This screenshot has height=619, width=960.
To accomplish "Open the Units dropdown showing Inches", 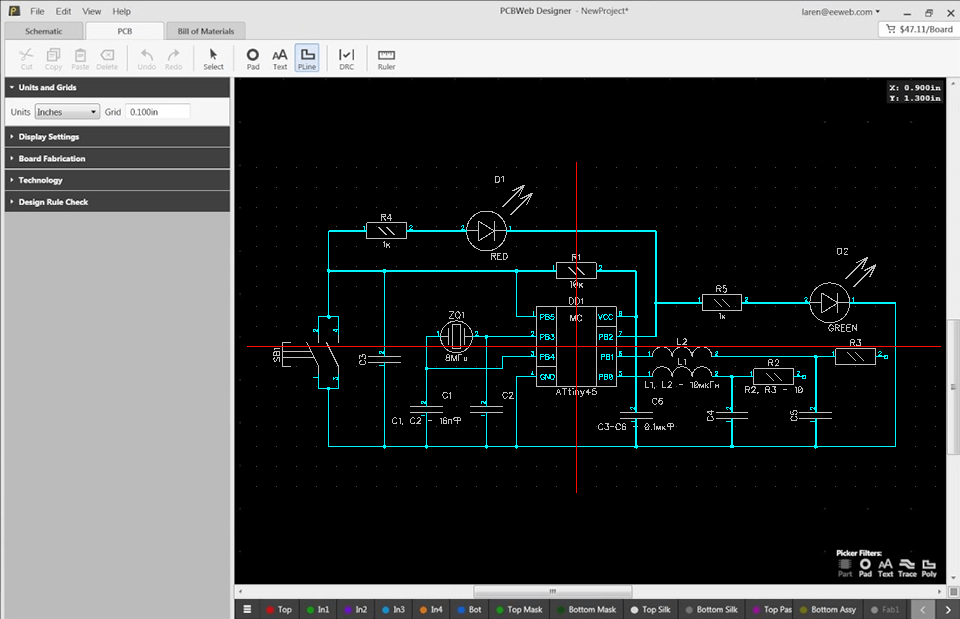I will [x=67, y=112].
